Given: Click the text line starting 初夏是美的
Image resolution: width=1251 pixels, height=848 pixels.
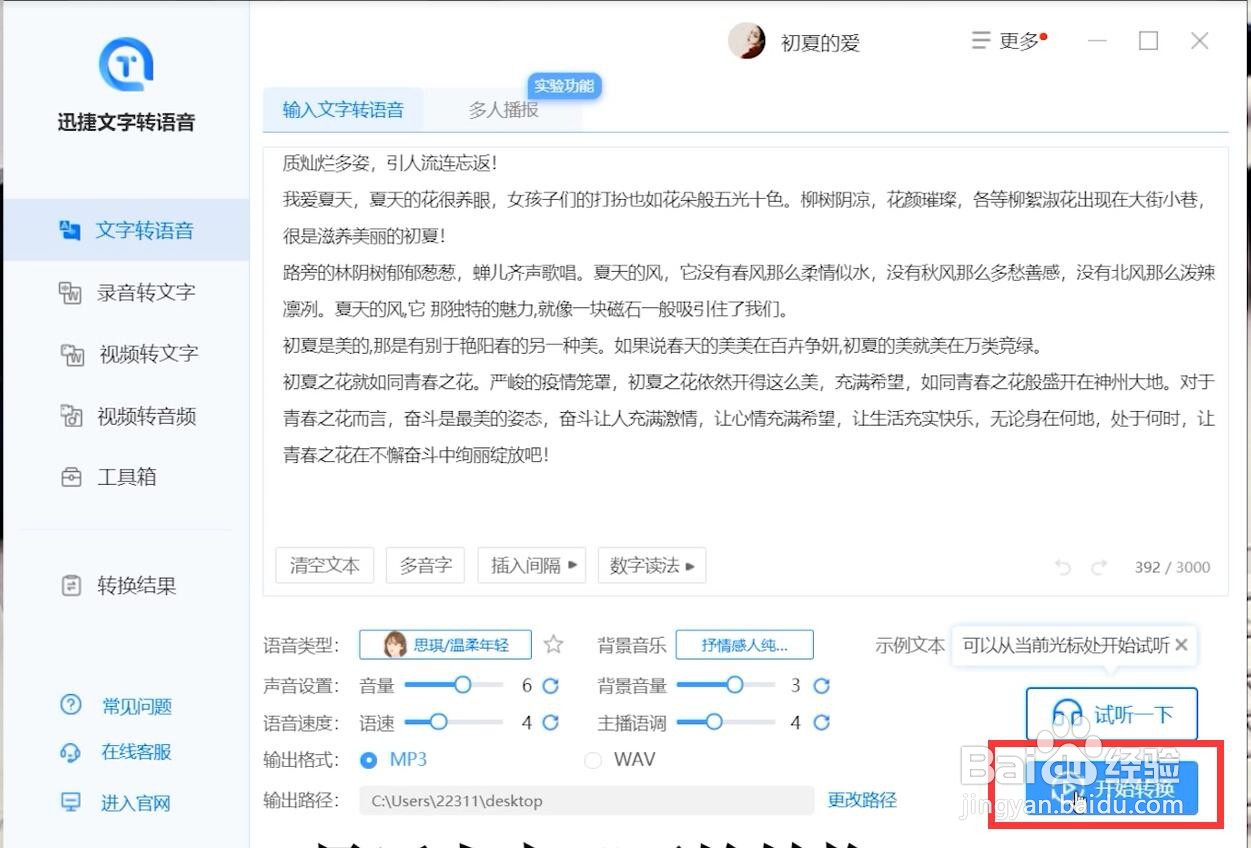Looking at the screenshot, I should coord(663,346).
